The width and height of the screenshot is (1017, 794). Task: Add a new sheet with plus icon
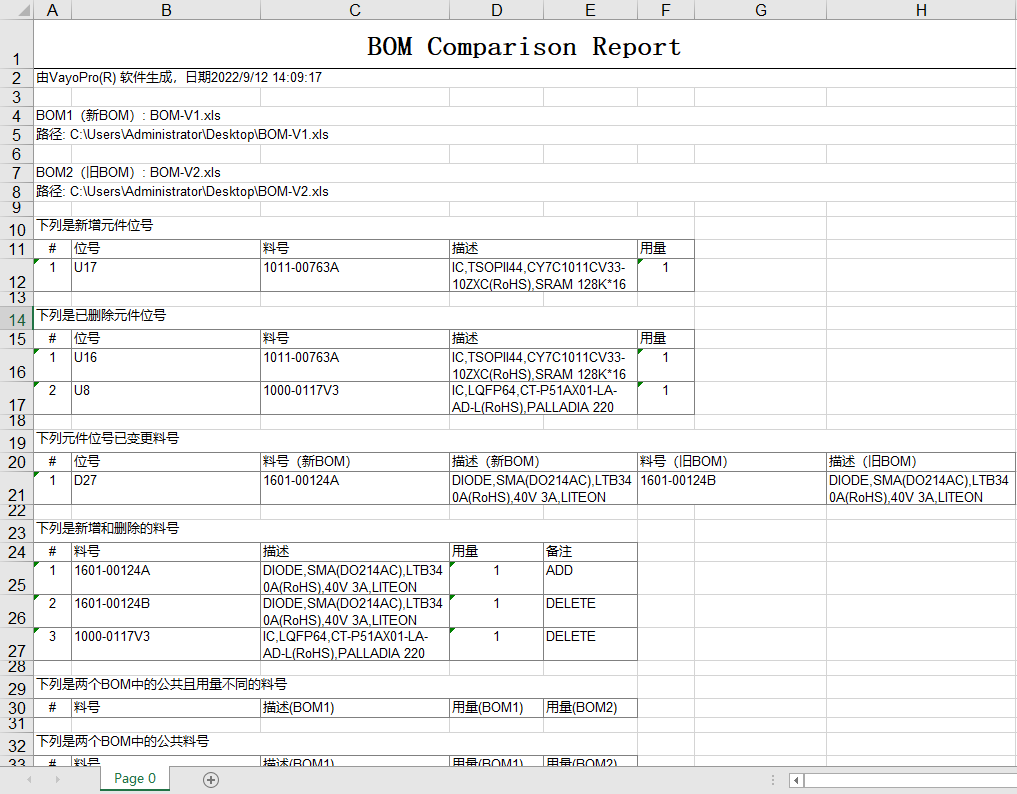(210, 779)
